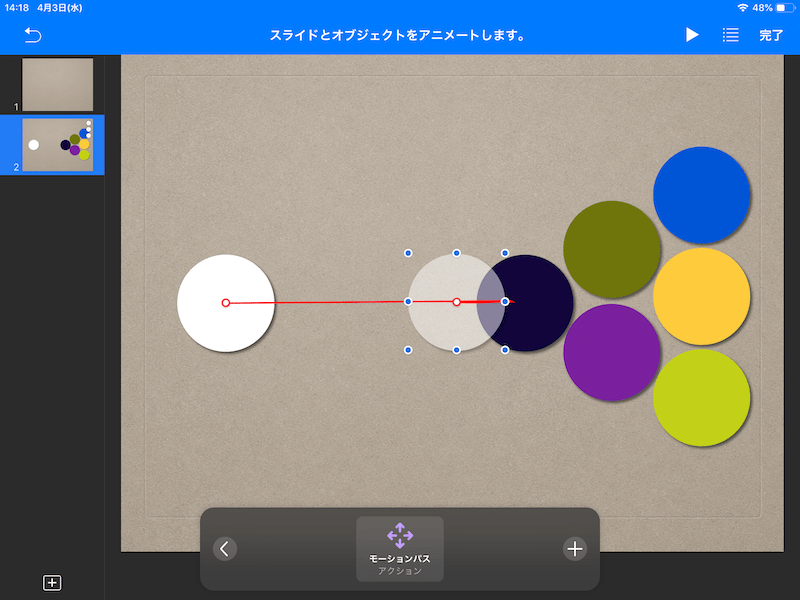
Task: Select the white circle shape
Action: tap(226, 303)
